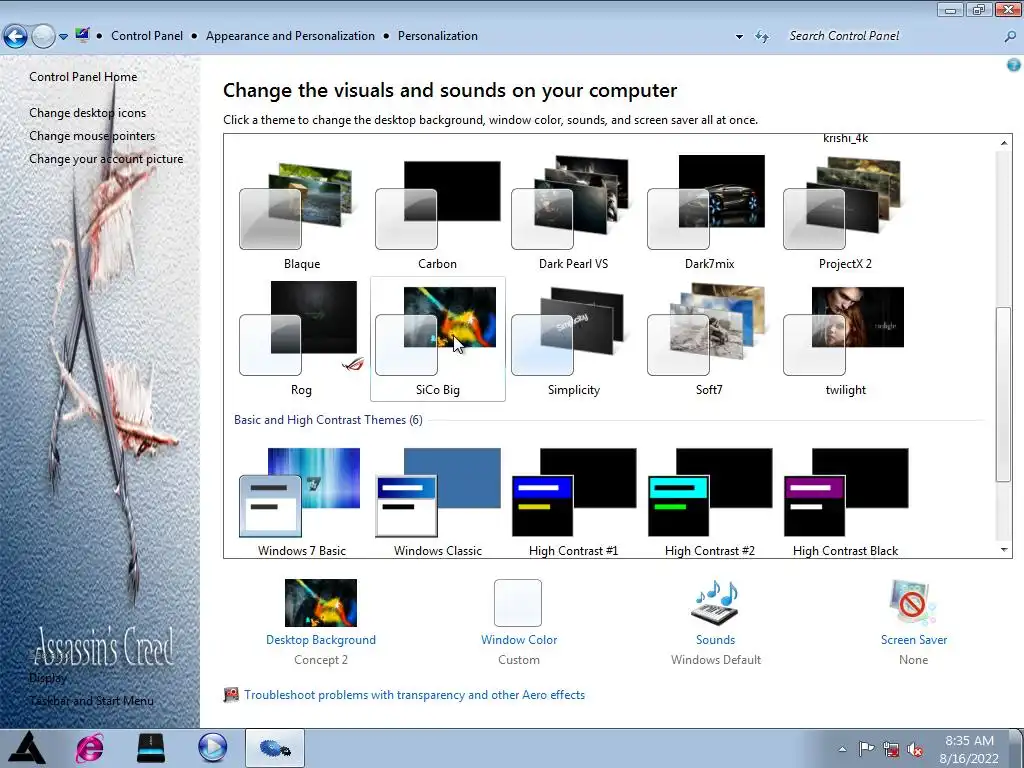Select the Carbon theme
Image resolution: width=1024 pixels, height=768 pixels.
[x=438, y=213]
